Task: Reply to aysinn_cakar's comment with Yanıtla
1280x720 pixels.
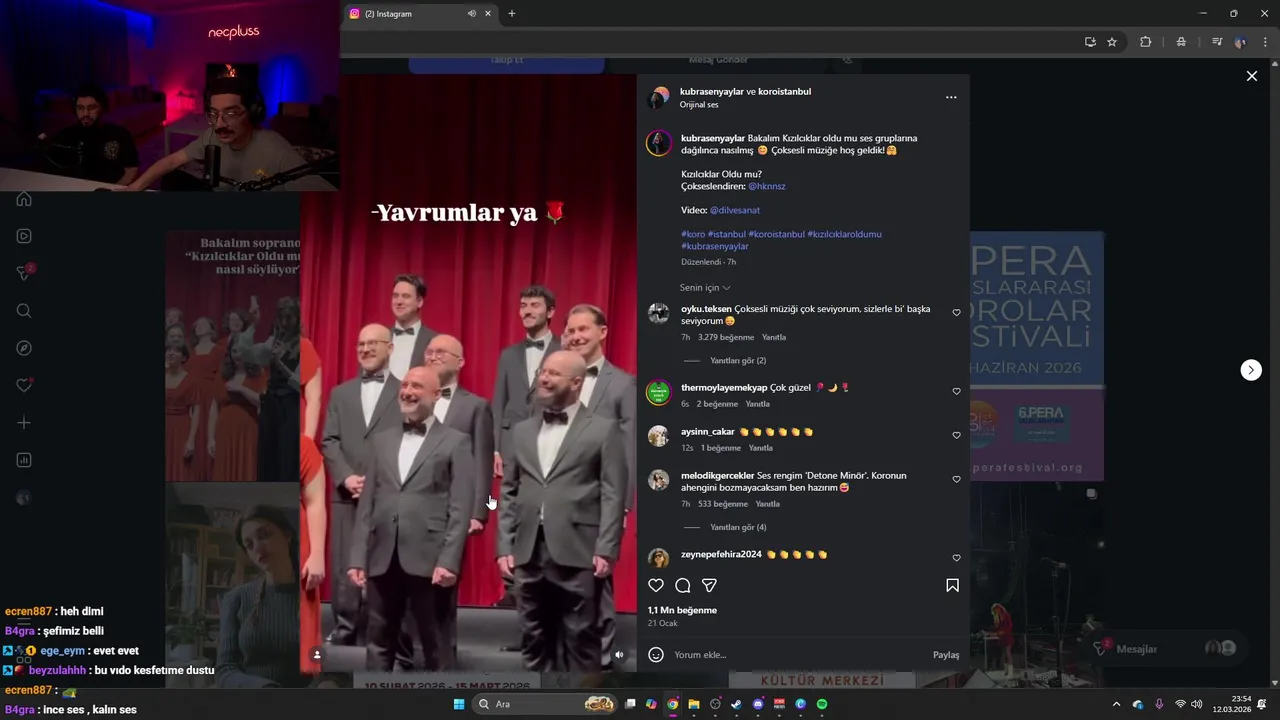Action: click(761, 448)
